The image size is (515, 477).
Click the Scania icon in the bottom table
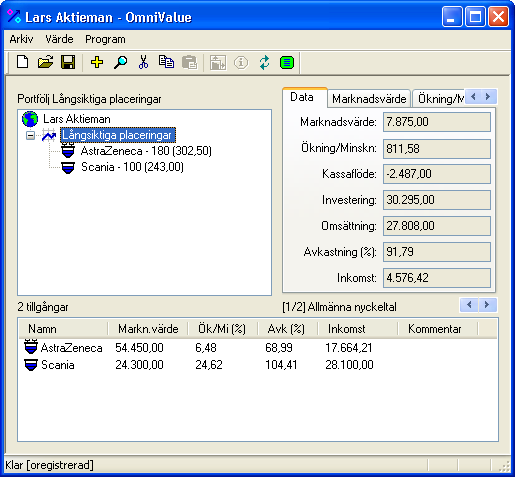(31, 365)
